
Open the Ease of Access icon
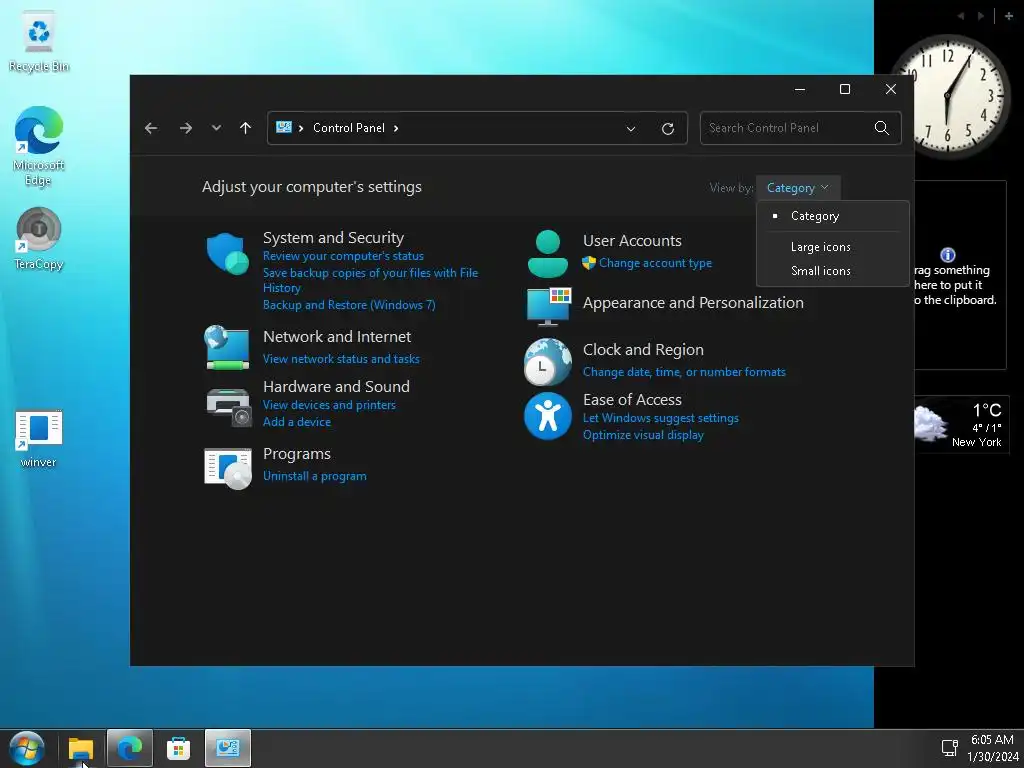coord(547,416)
